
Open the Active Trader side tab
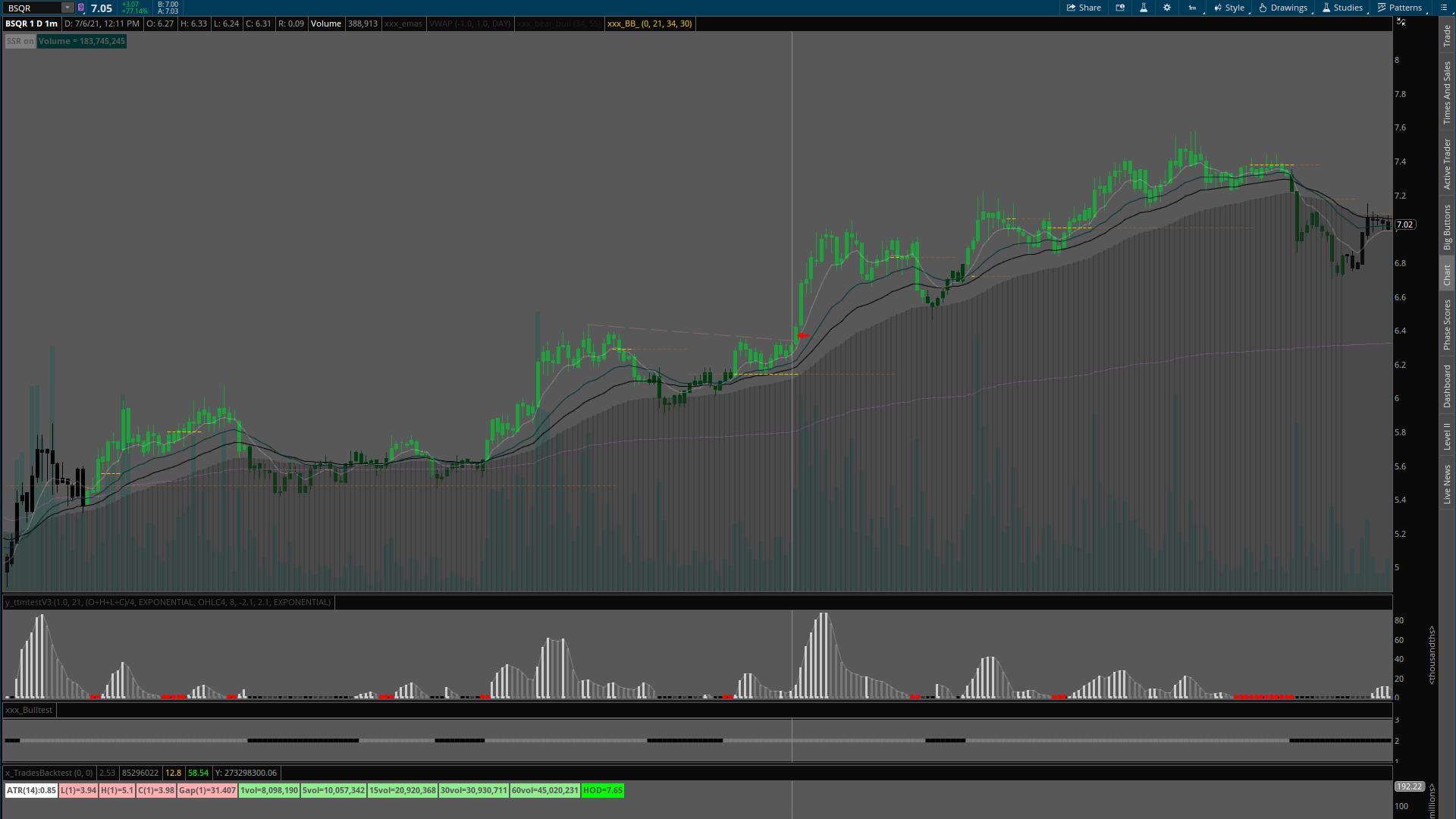coord(1447,164)
